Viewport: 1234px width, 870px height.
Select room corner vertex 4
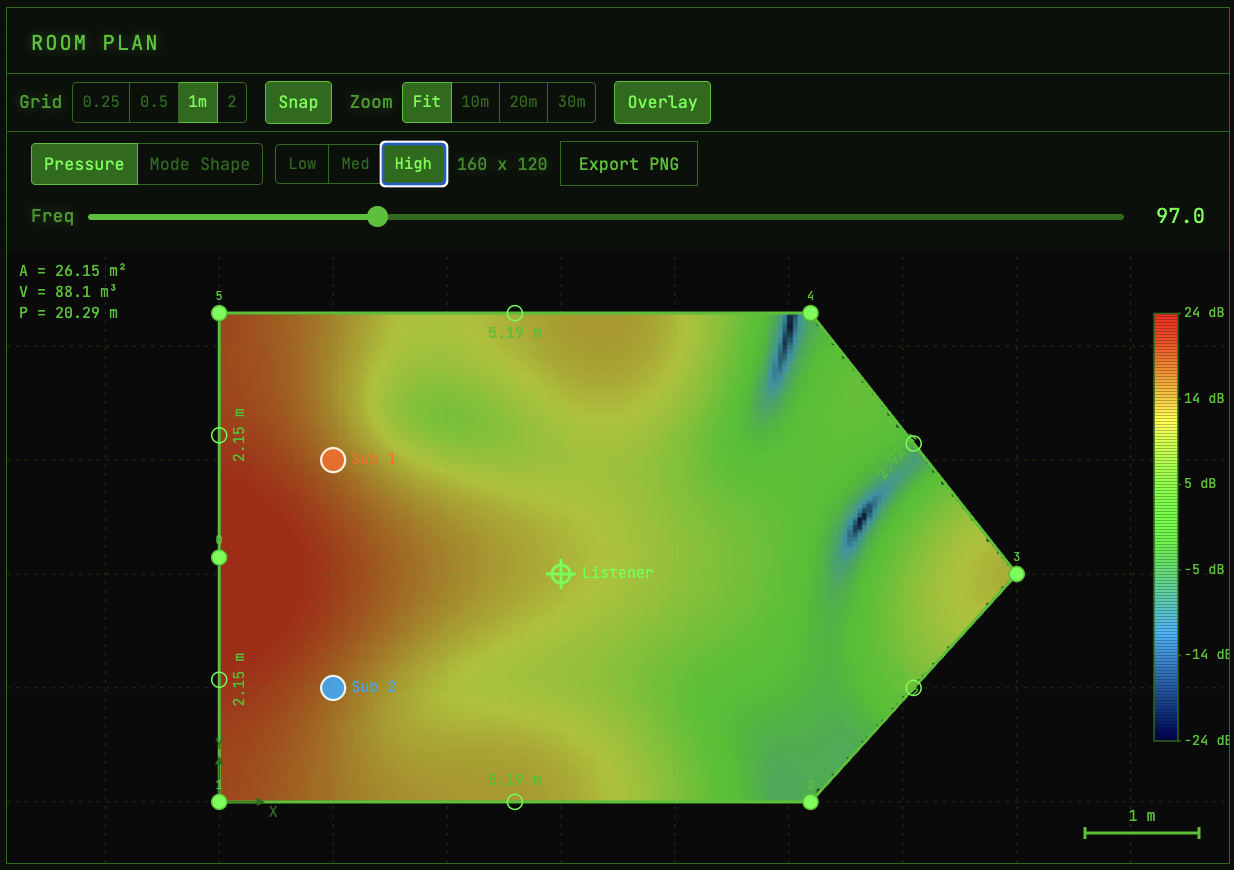point(810,313)
